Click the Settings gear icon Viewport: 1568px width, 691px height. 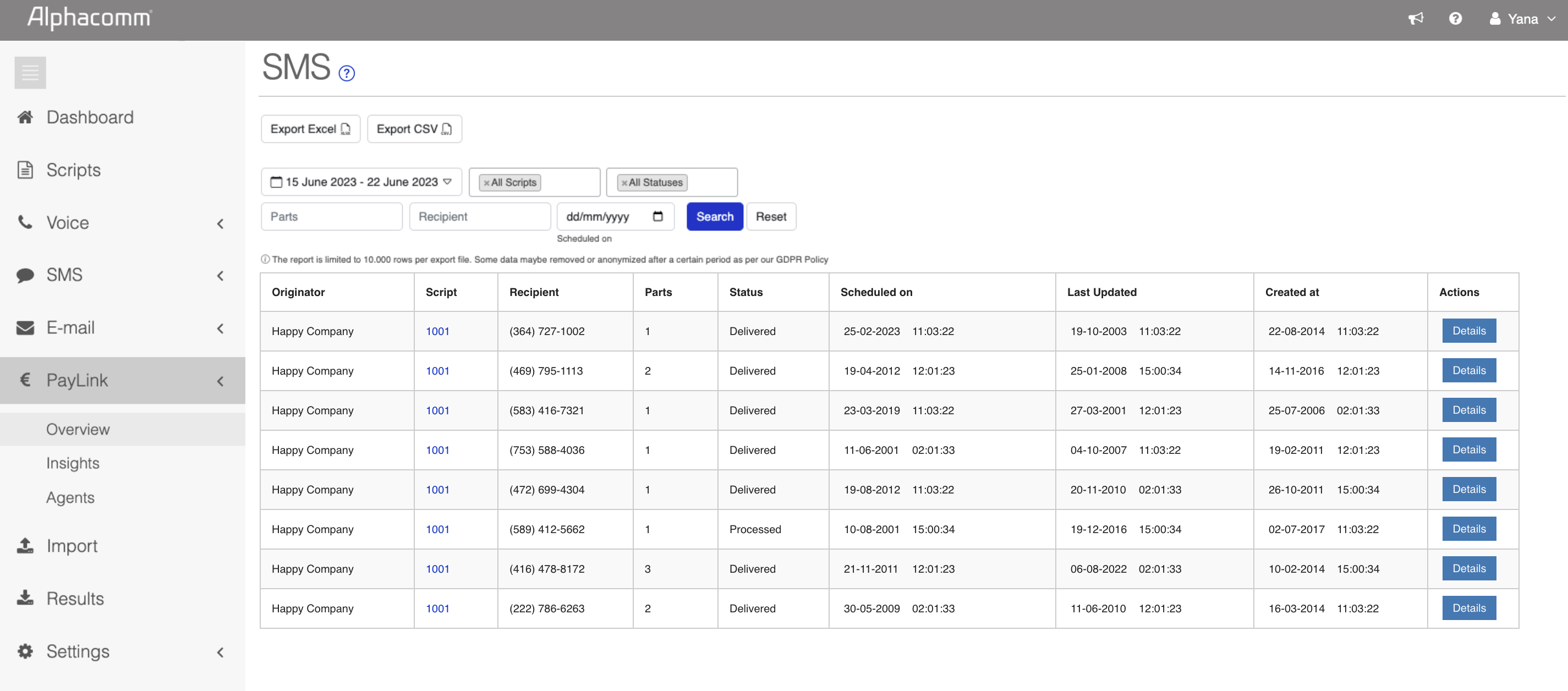tap(25, 651)
